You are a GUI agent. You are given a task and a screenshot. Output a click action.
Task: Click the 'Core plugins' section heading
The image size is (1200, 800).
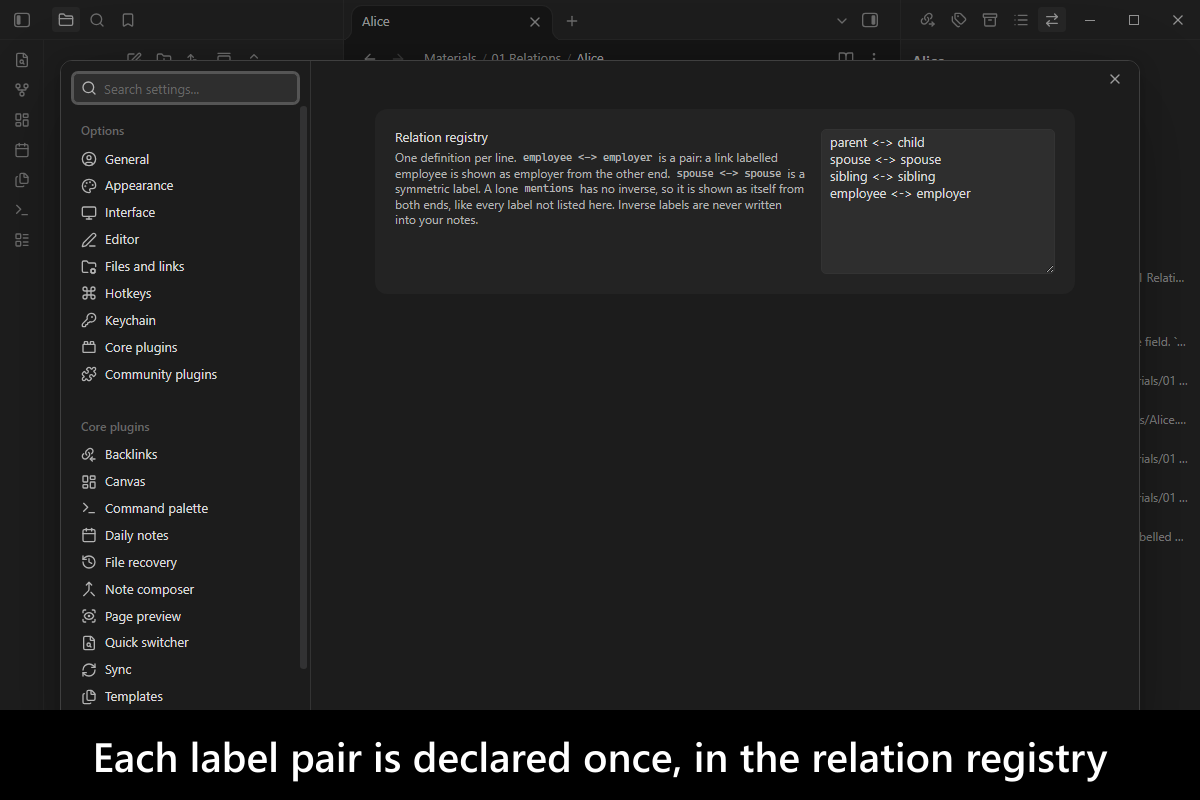(115, 427)
